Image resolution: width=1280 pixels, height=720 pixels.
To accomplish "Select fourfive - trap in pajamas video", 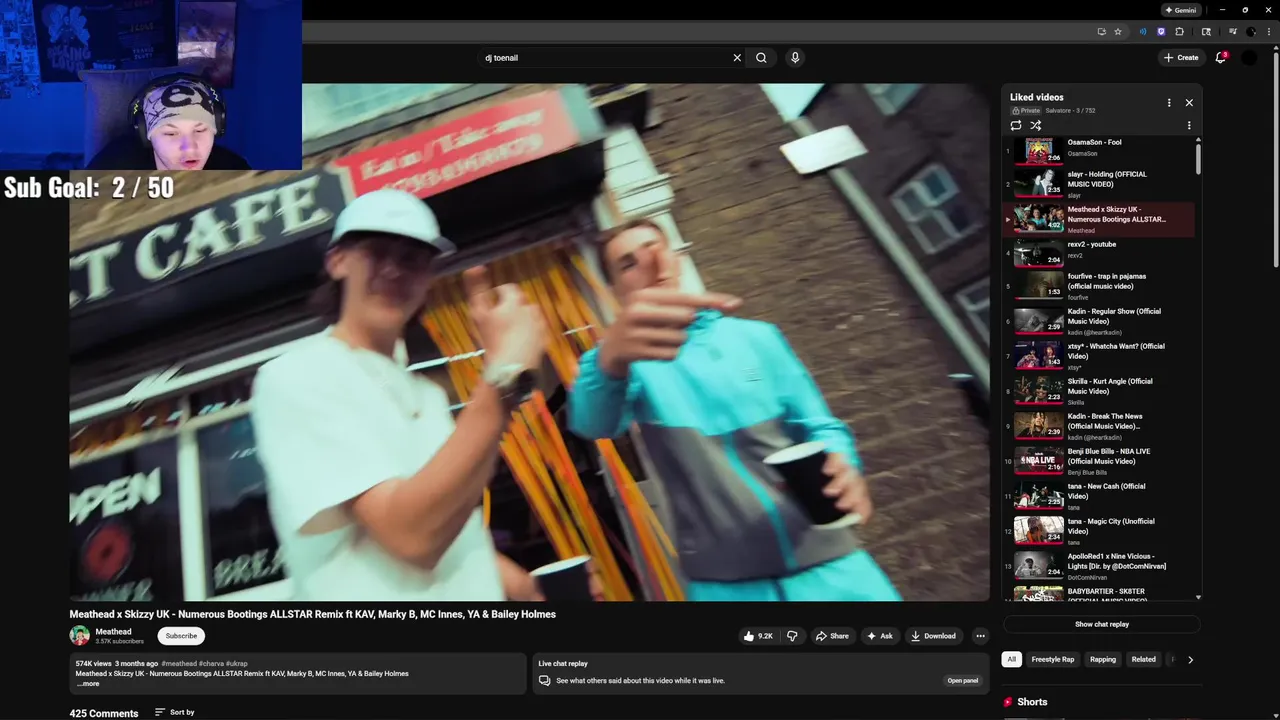I will point(1100,286).
